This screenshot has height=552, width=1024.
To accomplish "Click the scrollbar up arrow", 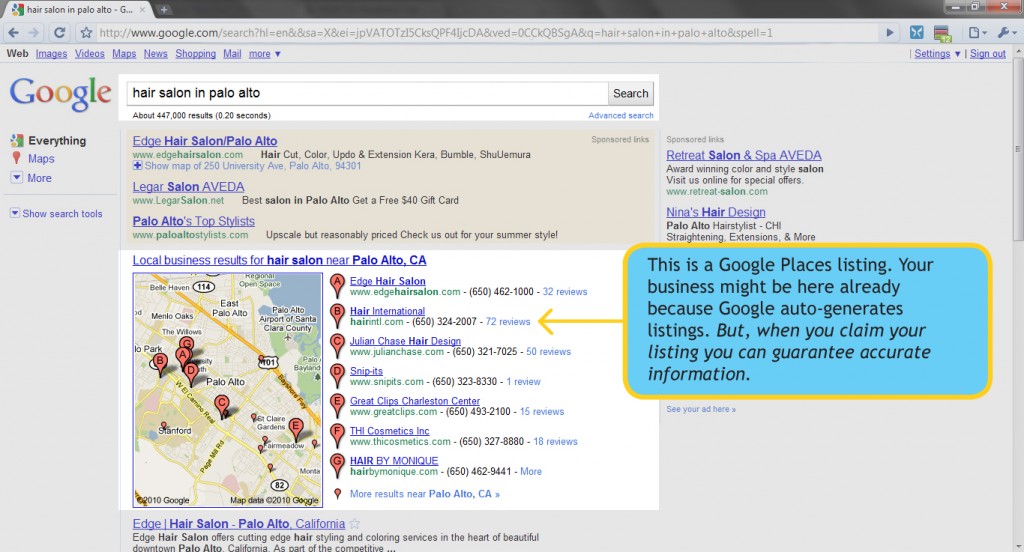I will pyautogui.click(x=1018, y=51).
